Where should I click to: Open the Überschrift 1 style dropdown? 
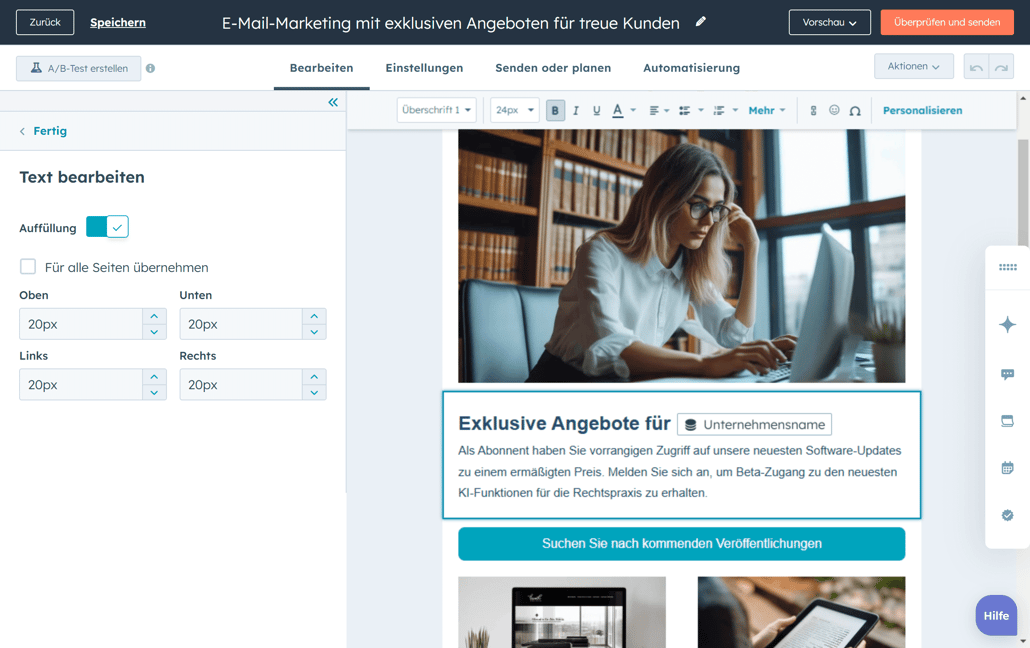point(436,110)
